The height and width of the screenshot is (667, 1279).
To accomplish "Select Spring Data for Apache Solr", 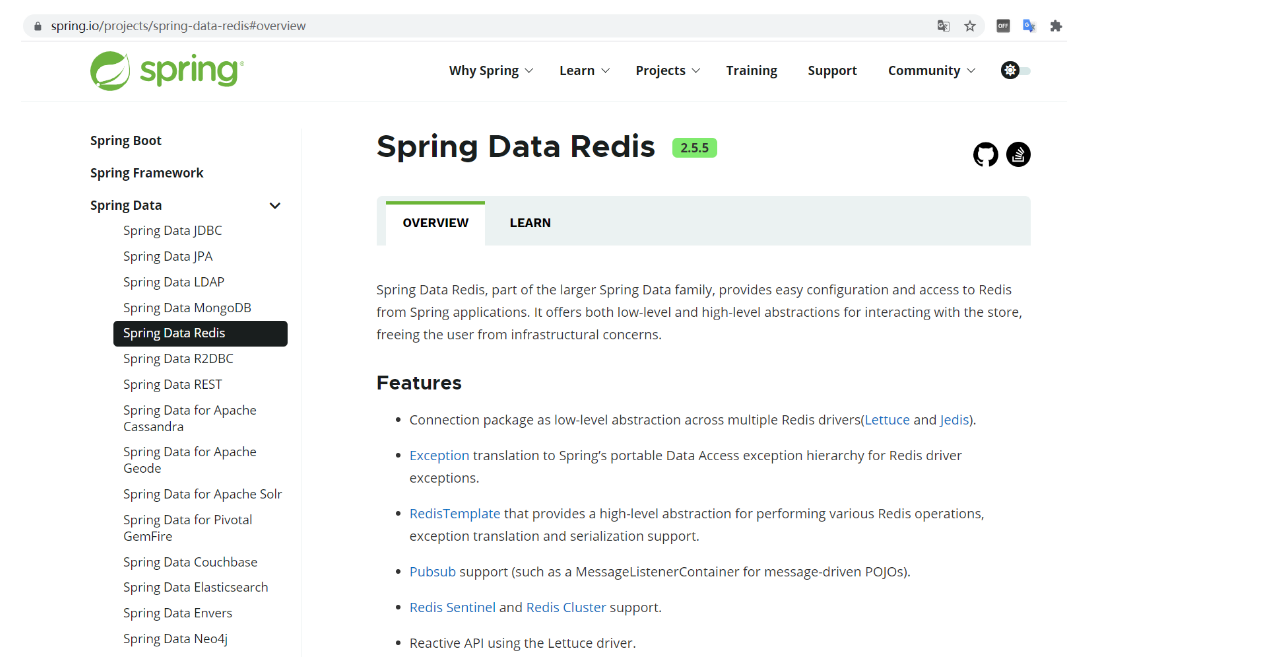I will coord(203,494).
